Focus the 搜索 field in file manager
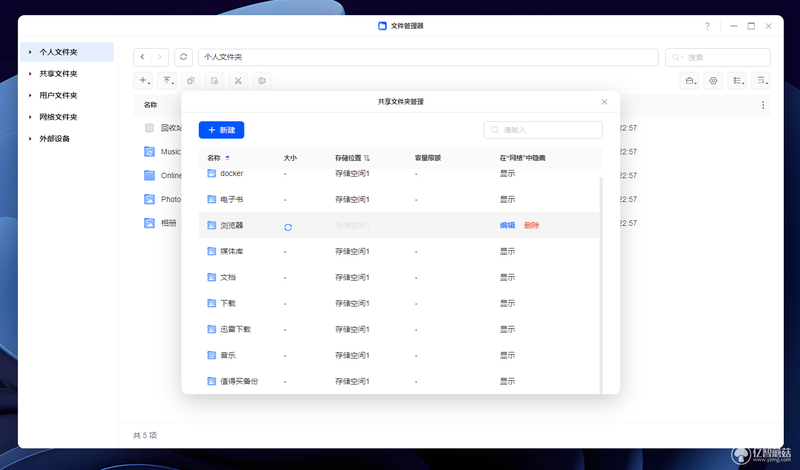Screen dimensions: 800x470 (717, 57)
